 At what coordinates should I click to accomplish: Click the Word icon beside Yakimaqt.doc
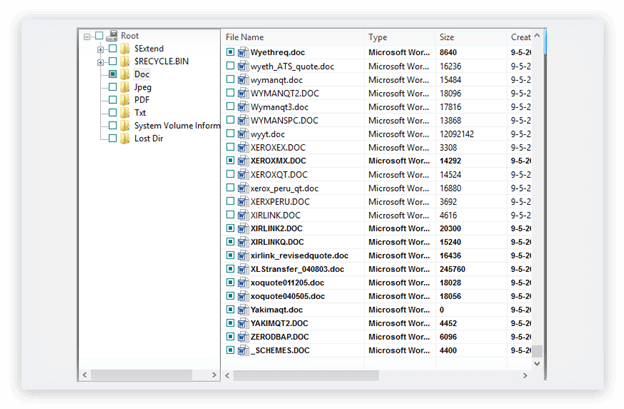tap(242, 310)
